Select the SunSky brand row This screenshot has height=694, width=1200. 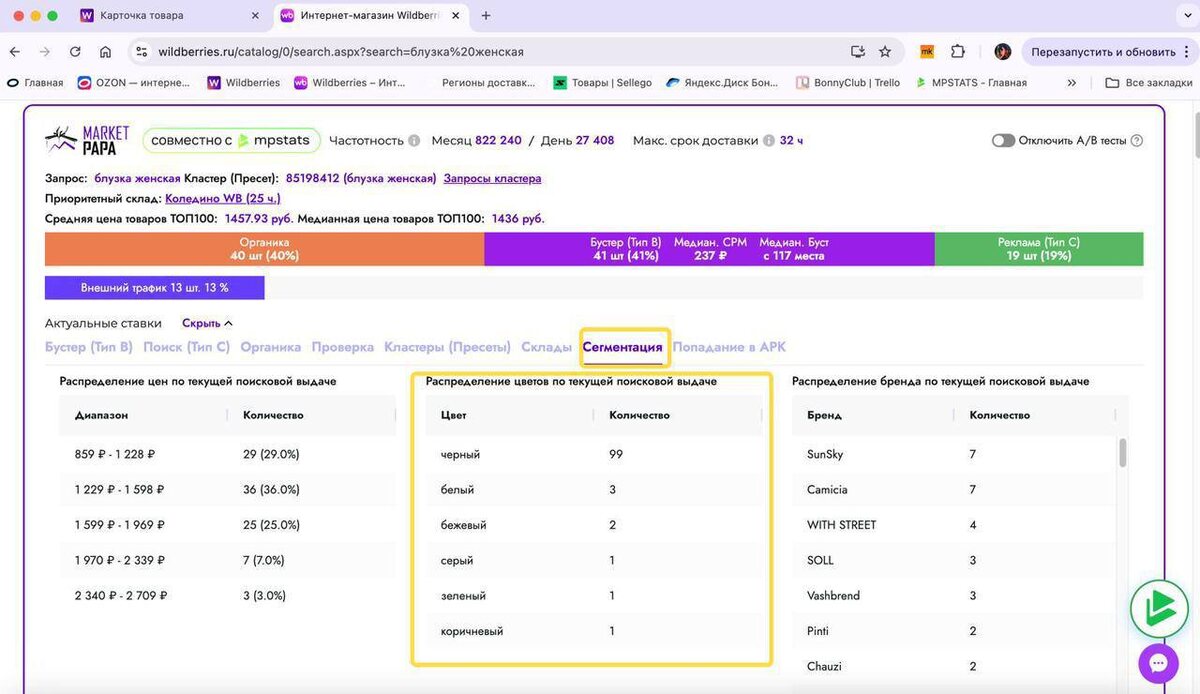click(955, 454)
